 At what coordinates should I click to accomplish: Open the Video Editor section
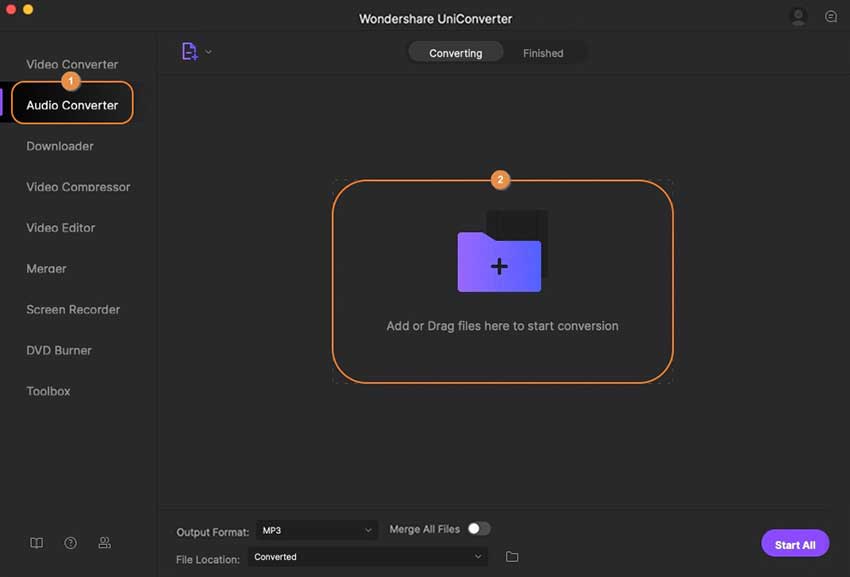pyautogui.click(x=61, y=228)
